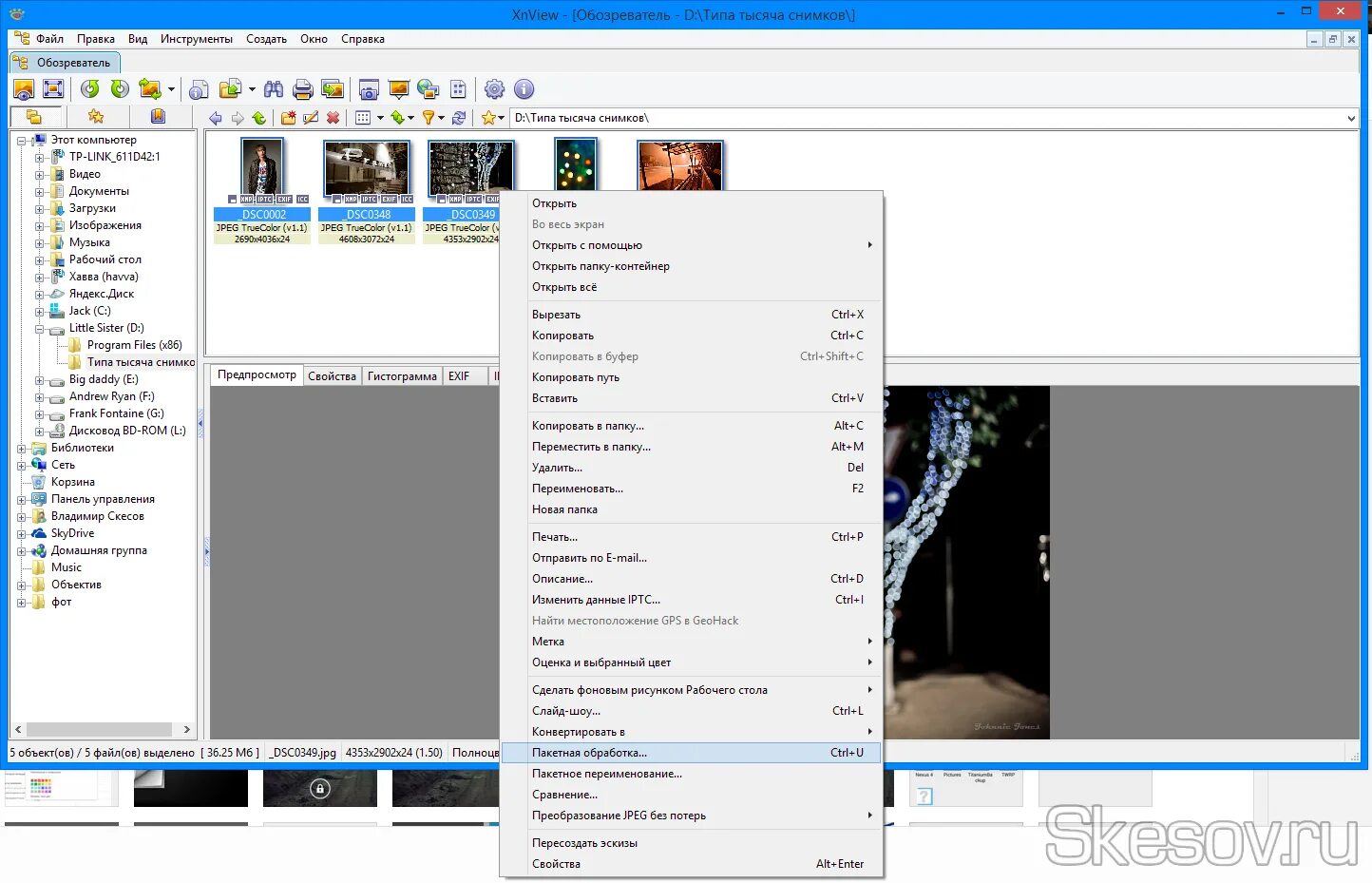Click the slideshow projector icon
Image resolution: width=1372 pixels, height=883 pixels.
click(399, 89)
